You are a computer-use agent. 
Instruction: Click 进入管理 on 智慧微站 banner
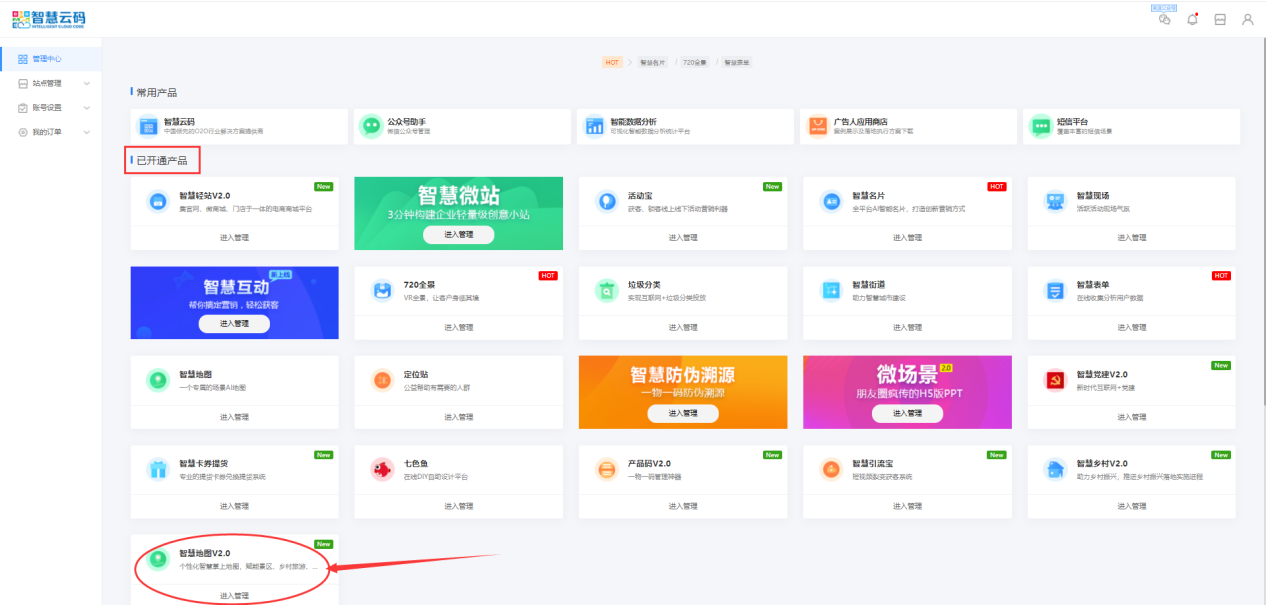tap(458, 234)
